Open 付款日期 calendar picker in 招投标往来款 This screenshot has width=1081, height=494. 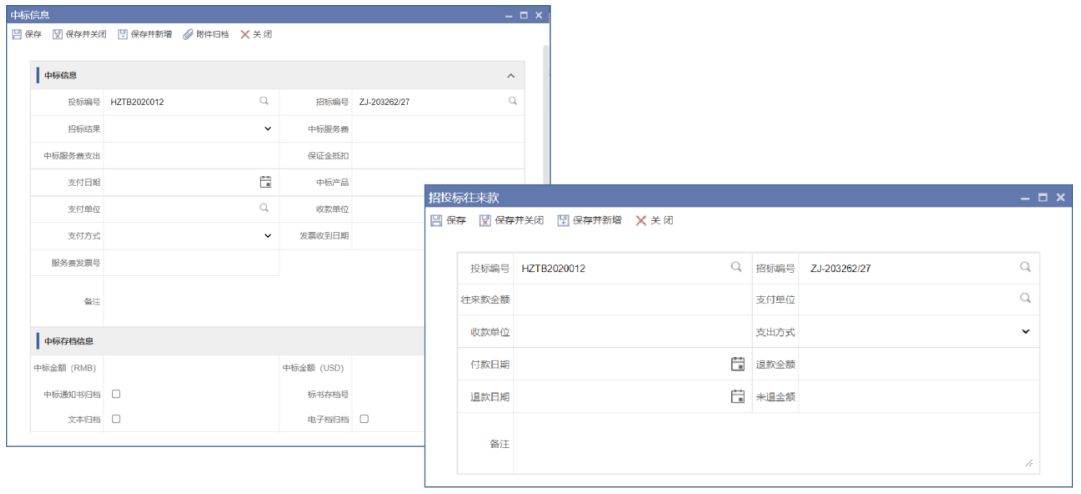click(738, 364)
